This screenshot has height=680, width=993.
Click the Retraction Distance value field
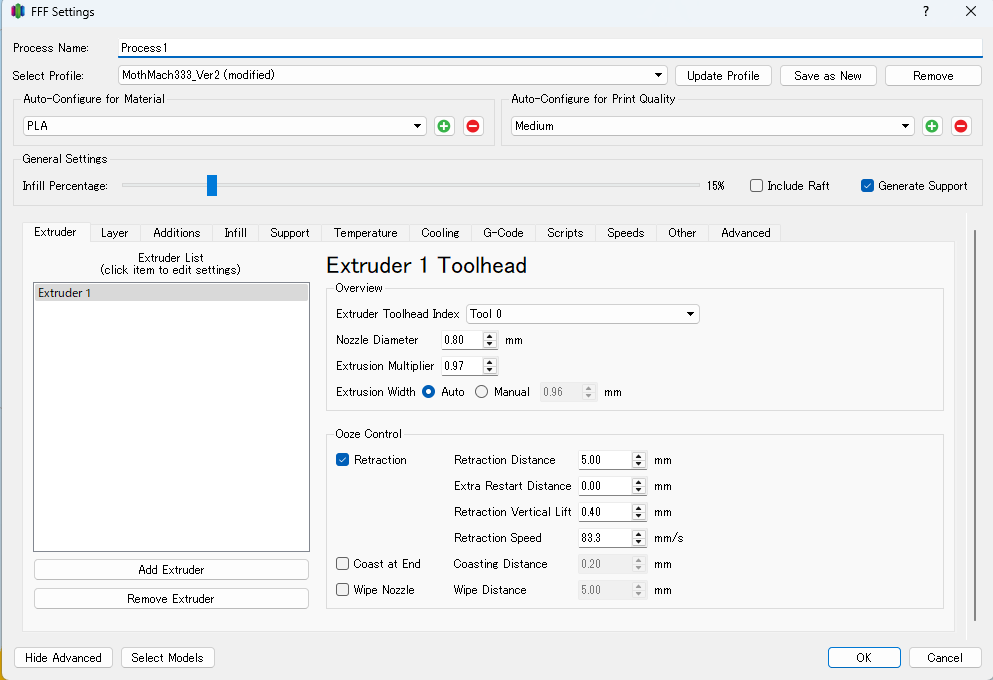[x=605, y=460]
